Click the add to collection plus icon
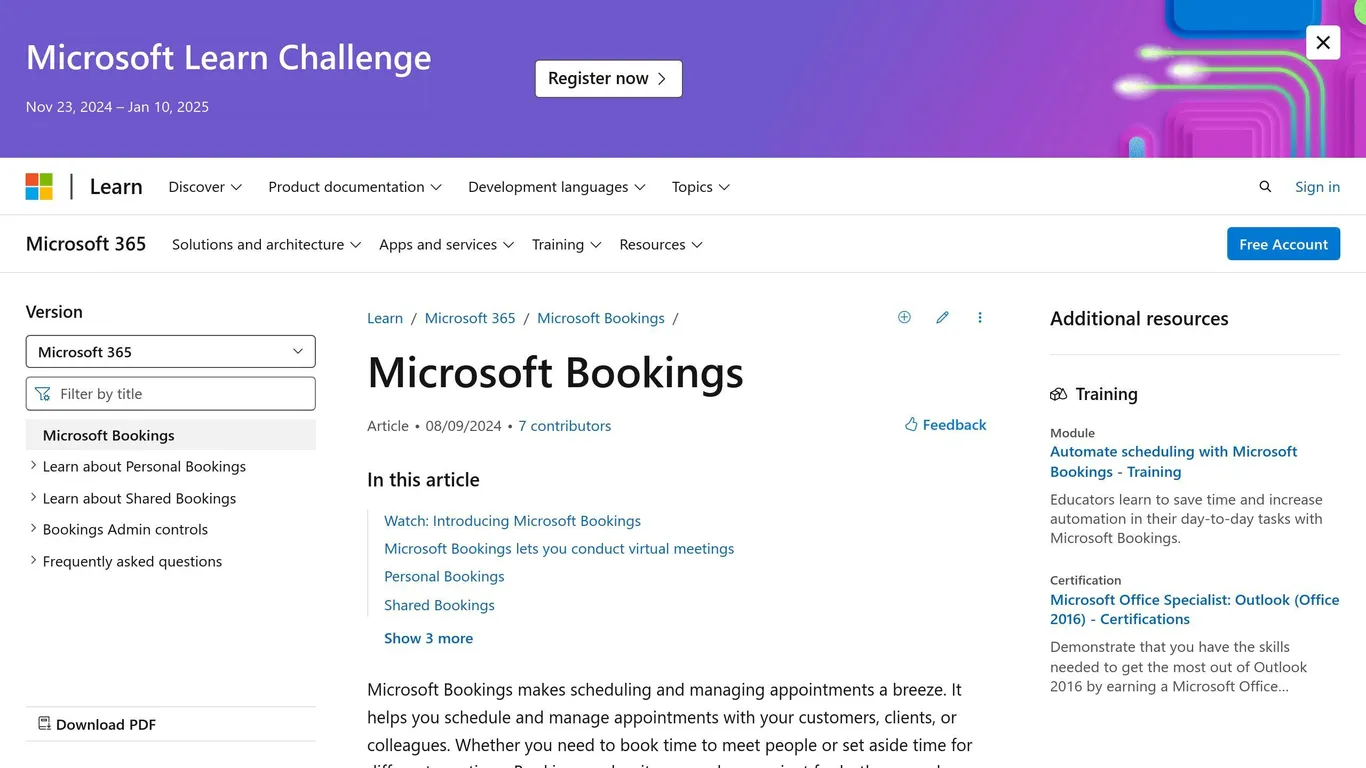Viewport: 1366px width, 768px height. [904, 317]
